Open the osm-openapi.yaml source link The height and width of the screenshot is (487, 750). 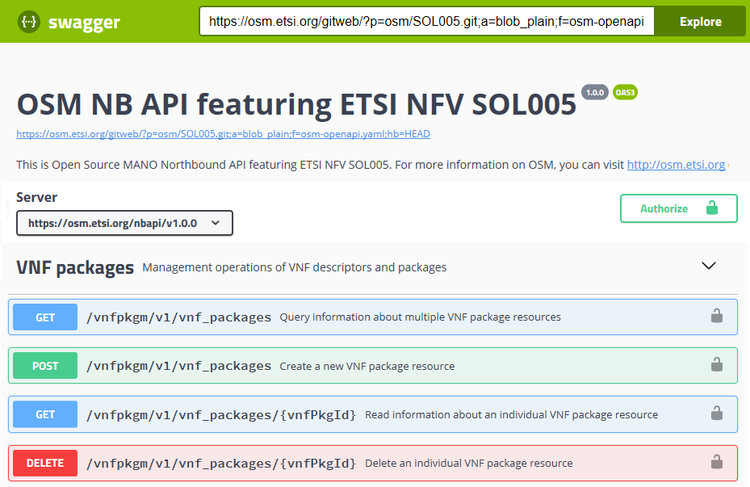223,134
